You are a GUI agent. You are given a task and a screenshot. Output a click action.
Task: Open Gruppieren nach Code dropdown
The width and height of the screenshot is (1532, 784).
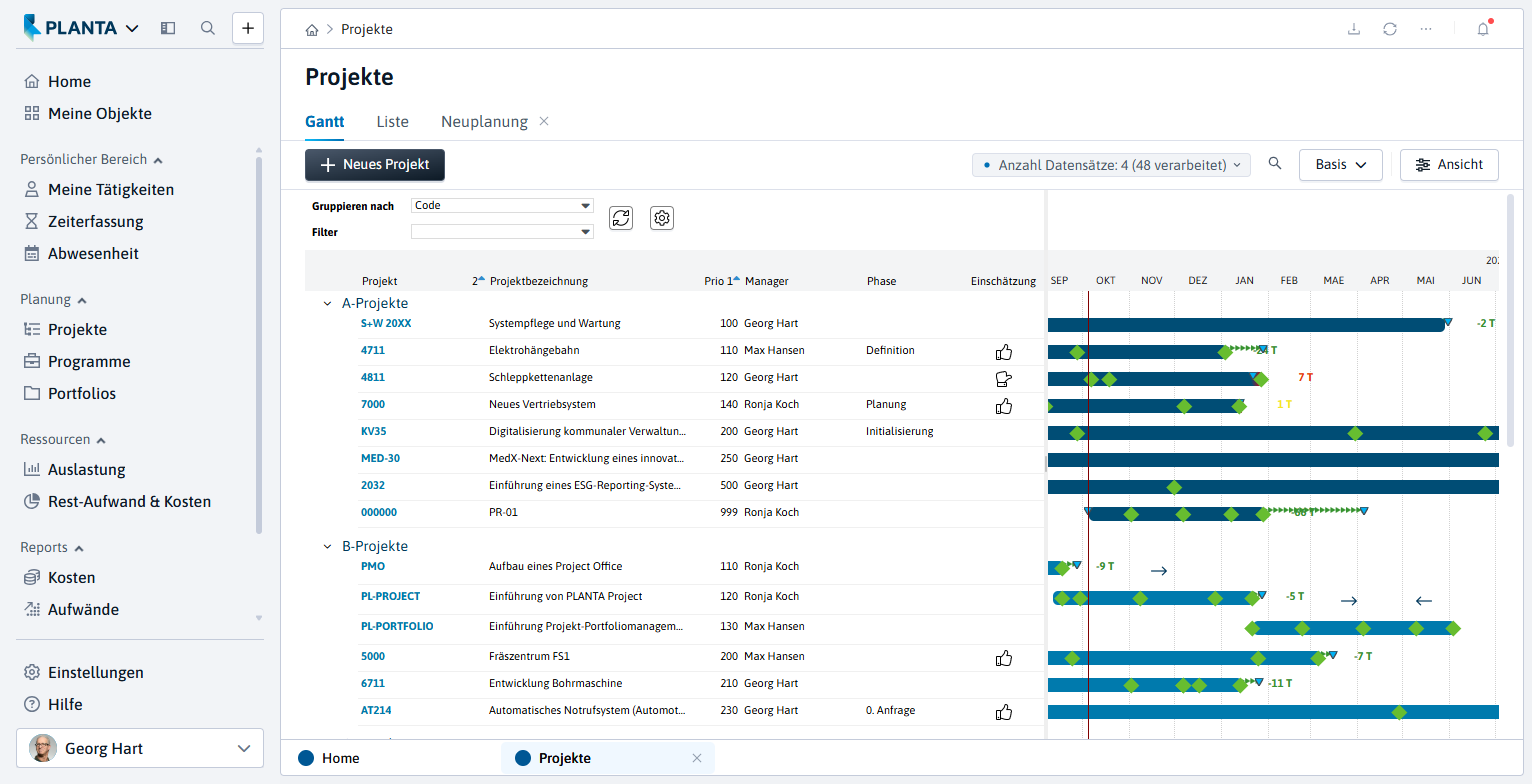pos(502,206)
